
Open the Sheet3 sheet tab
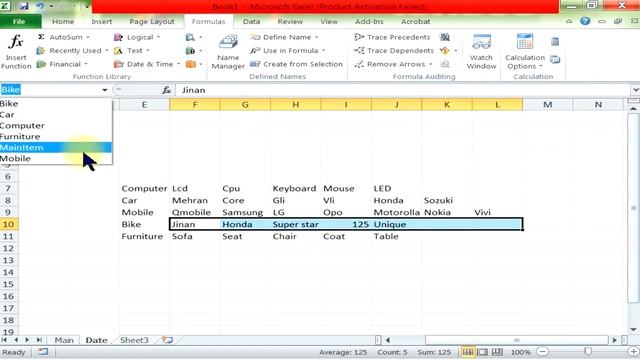(134, 340)
